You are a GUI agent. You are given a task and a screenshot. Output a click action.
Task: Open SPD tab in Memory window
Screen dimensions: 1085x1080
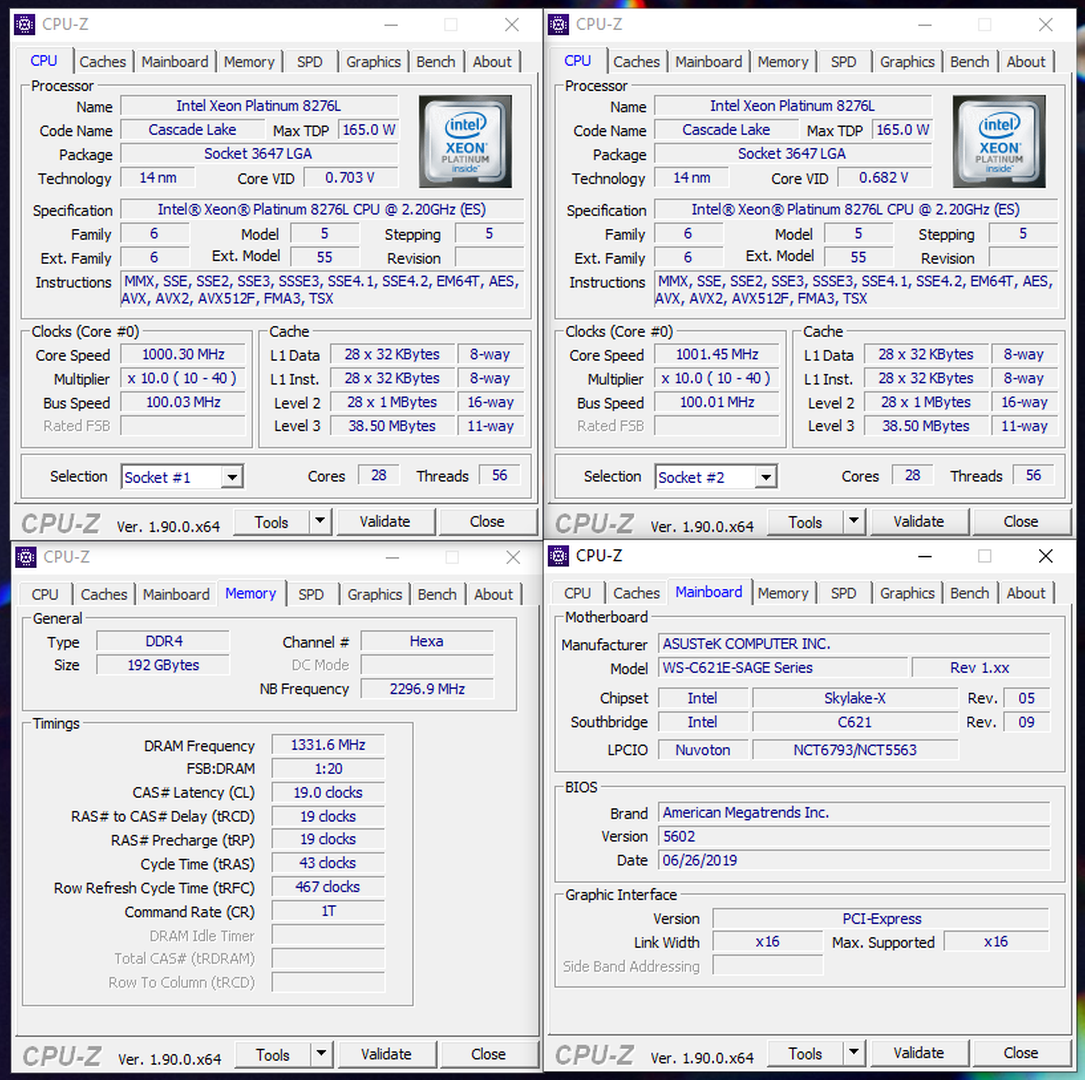point(311,594)
